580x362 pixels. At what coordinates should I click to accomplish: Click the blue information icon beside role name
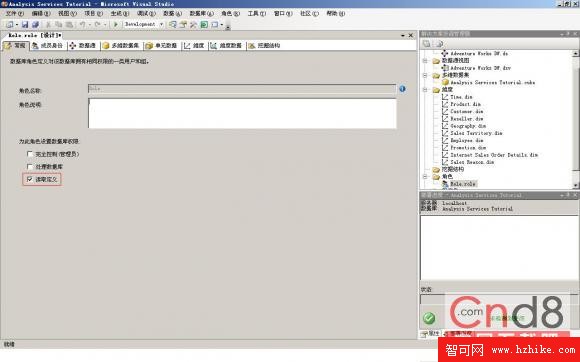[402, 89]
